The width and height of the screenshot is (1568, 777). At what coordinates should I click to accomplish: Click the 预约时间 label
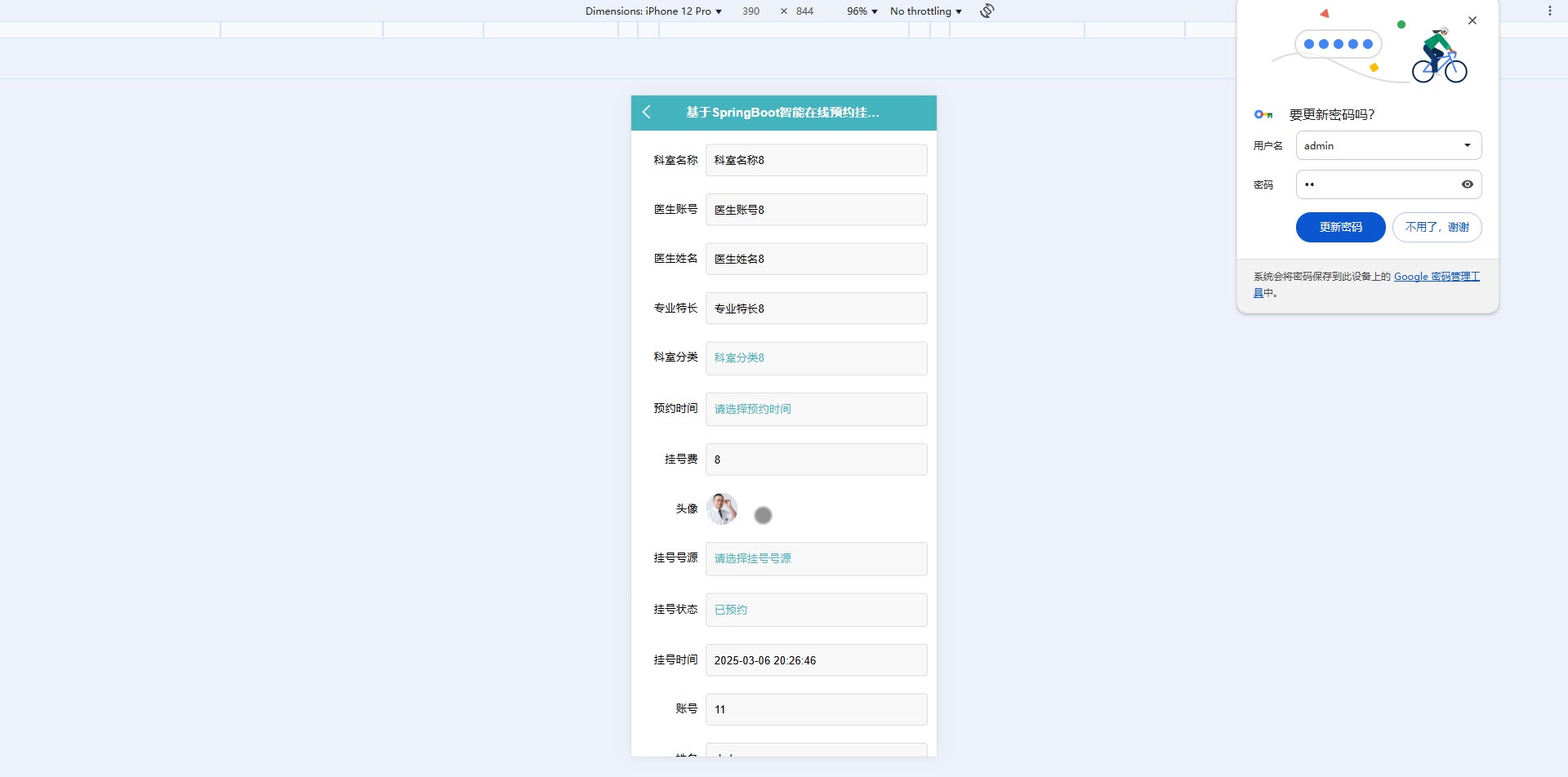point(675,408)
